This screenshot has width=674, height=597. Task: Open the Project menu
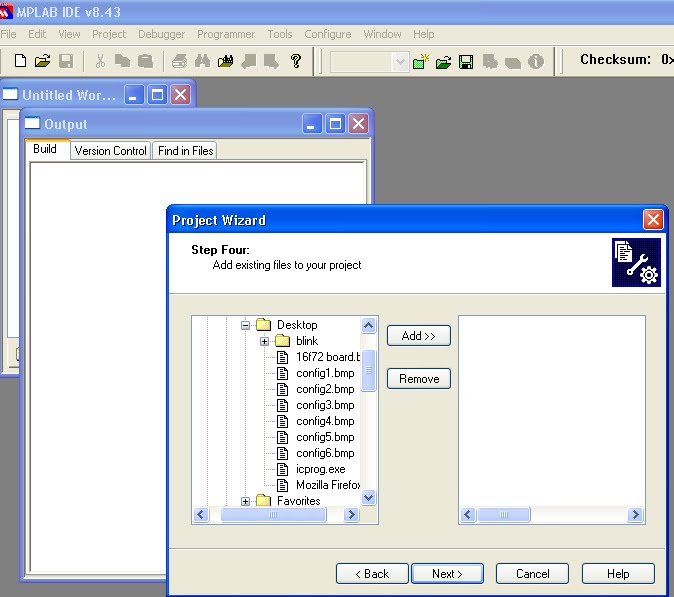click(x=109, y=34)
